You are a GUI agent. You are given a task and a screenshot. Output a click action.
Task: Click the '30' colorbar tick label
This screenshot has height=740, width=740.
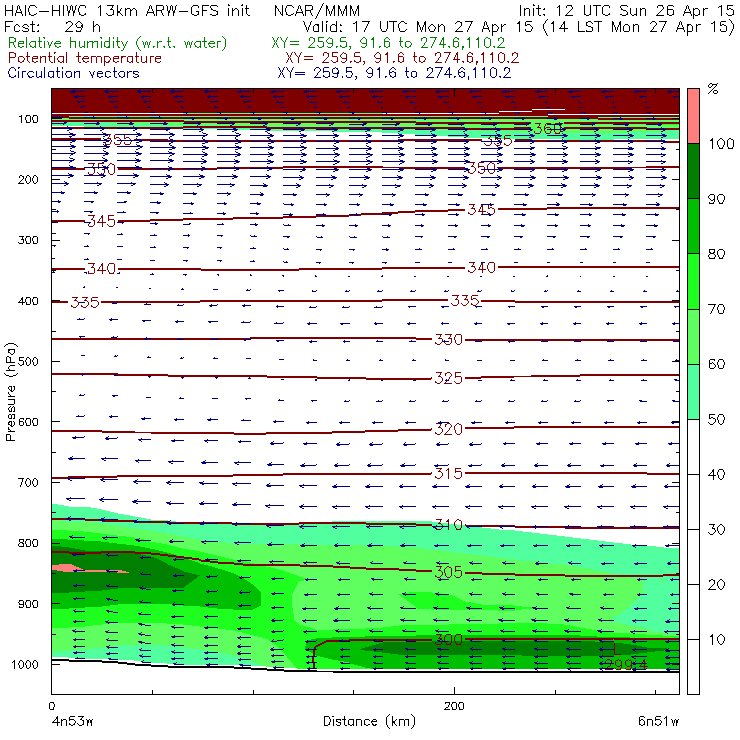(x=716, y=530)
